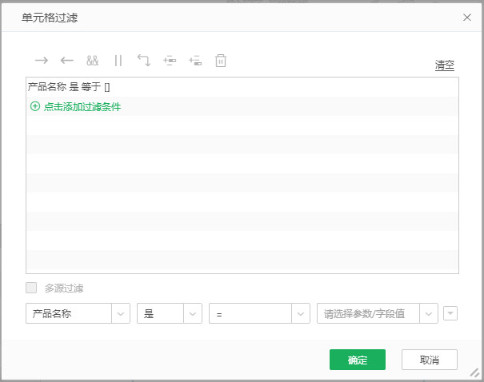Click the 清空 clear link
Image resolution: width=484 pixels, height=382 pixels.
(444, 65)
